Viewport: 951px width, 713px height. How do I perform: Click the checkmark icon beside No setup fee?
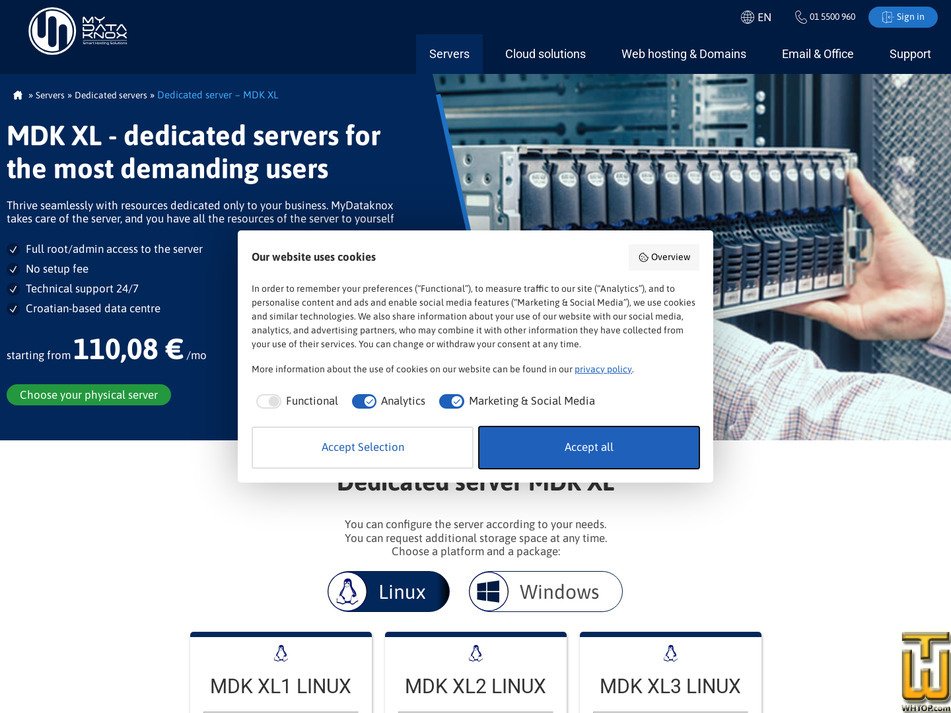pyautogui.click(x=13, y=269)
